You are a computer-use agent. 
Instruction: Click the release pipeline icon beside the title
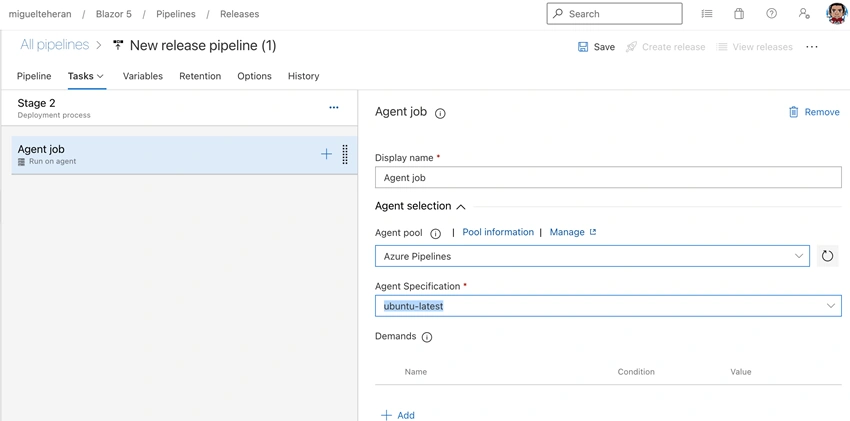pos(118,45)
